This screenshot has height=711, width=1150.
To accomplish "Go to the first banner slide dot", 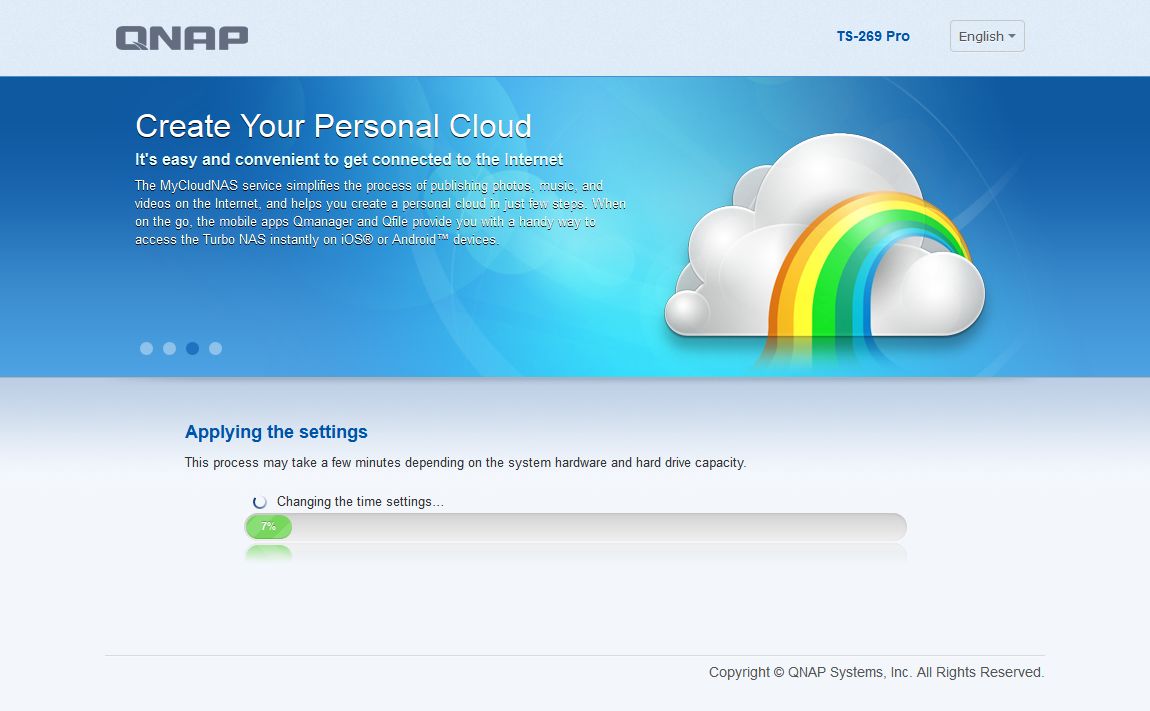I will [x=147, y=349].
